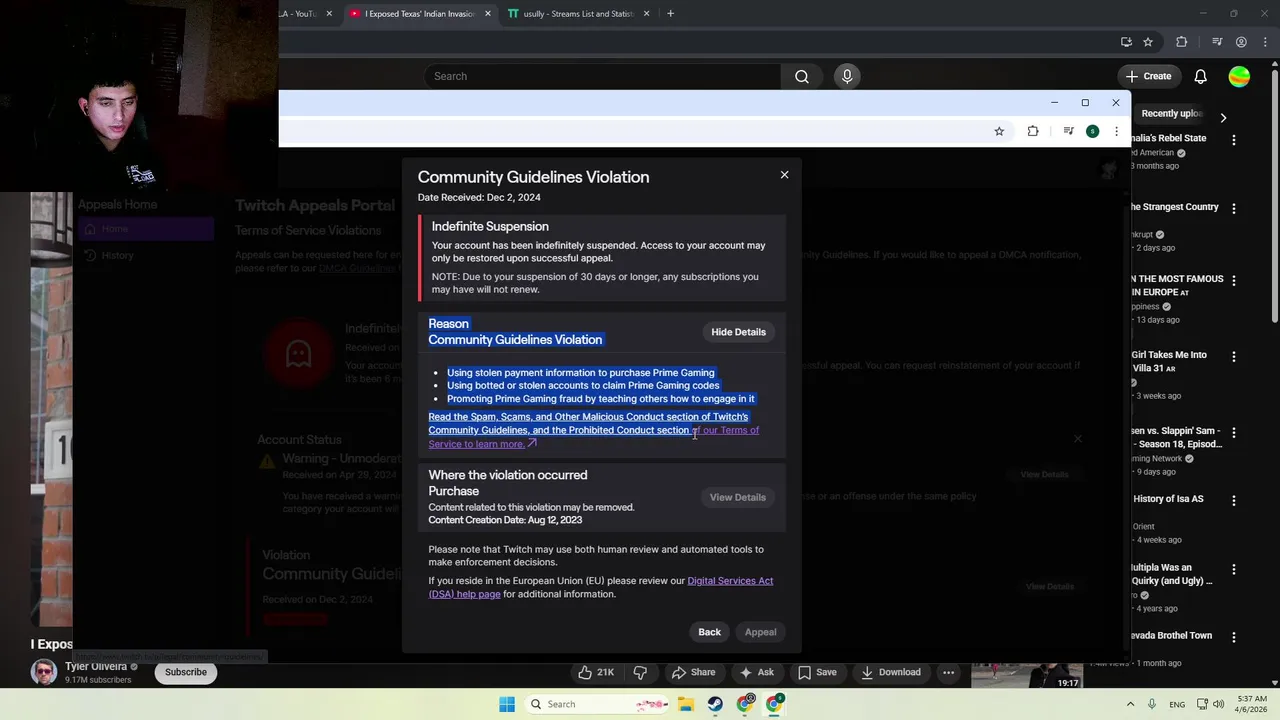This screenshot has width=1280, height=720.
Task: Focus the YouTube Search input field
Action: [x=602, y=76]
